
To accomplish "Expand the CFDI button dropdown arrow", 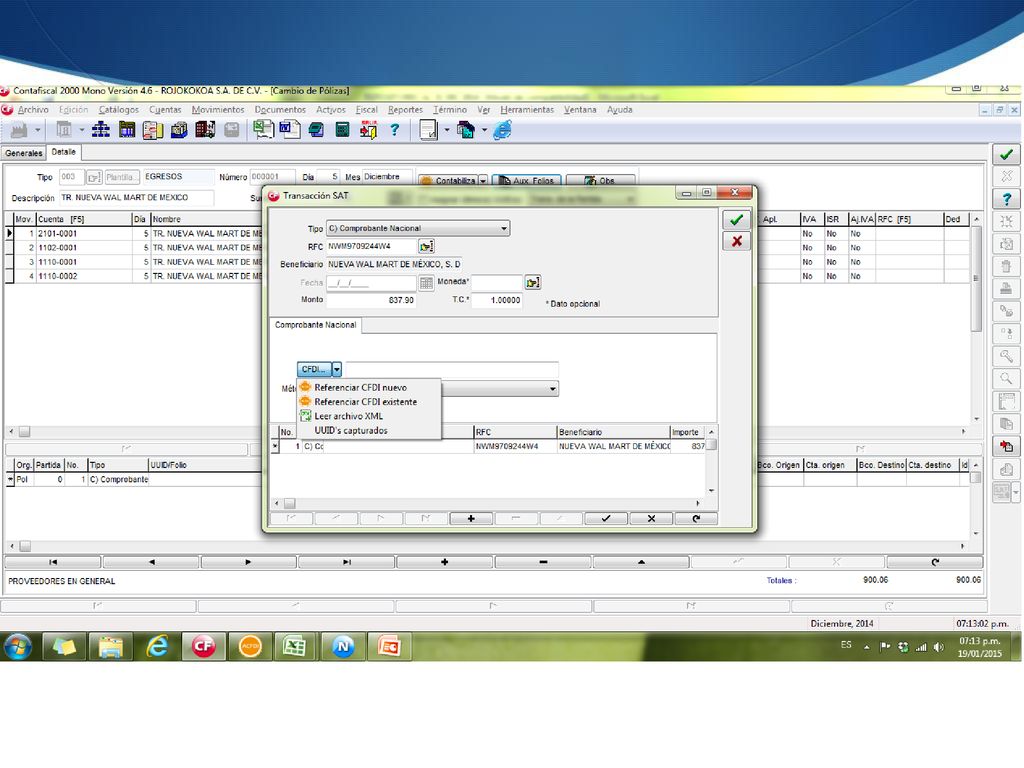I will (336, 370).
